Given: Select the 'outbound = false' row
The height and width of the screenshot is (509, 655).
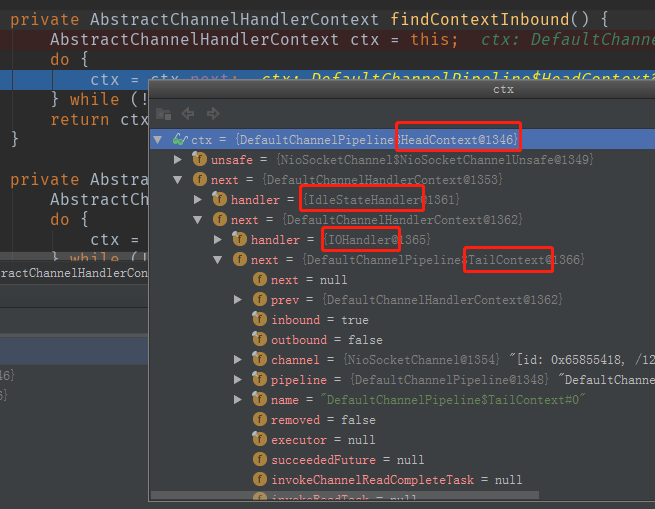Looking at the screenshot, I should tap(402, 340).
